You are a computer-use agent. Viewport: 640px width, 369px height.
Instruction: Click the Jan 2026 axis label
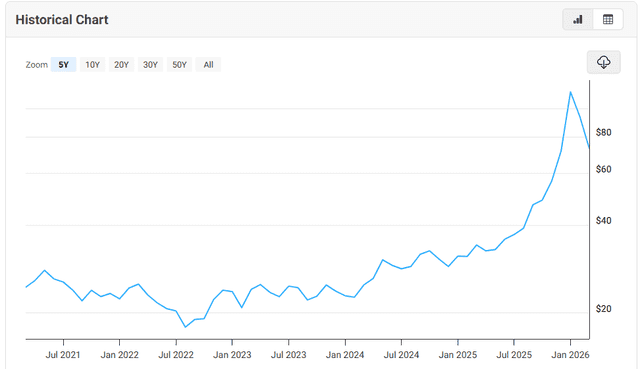pyautogui.click(x=570, y=355)
